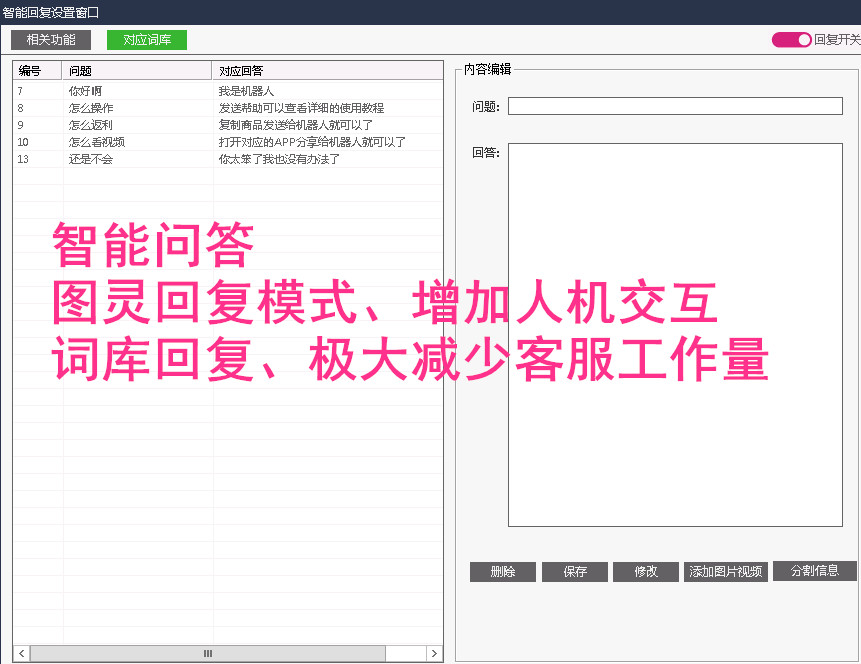Click the left arrow of horizontal scrollbar
861x664 pixels.
tap(21, 654)
